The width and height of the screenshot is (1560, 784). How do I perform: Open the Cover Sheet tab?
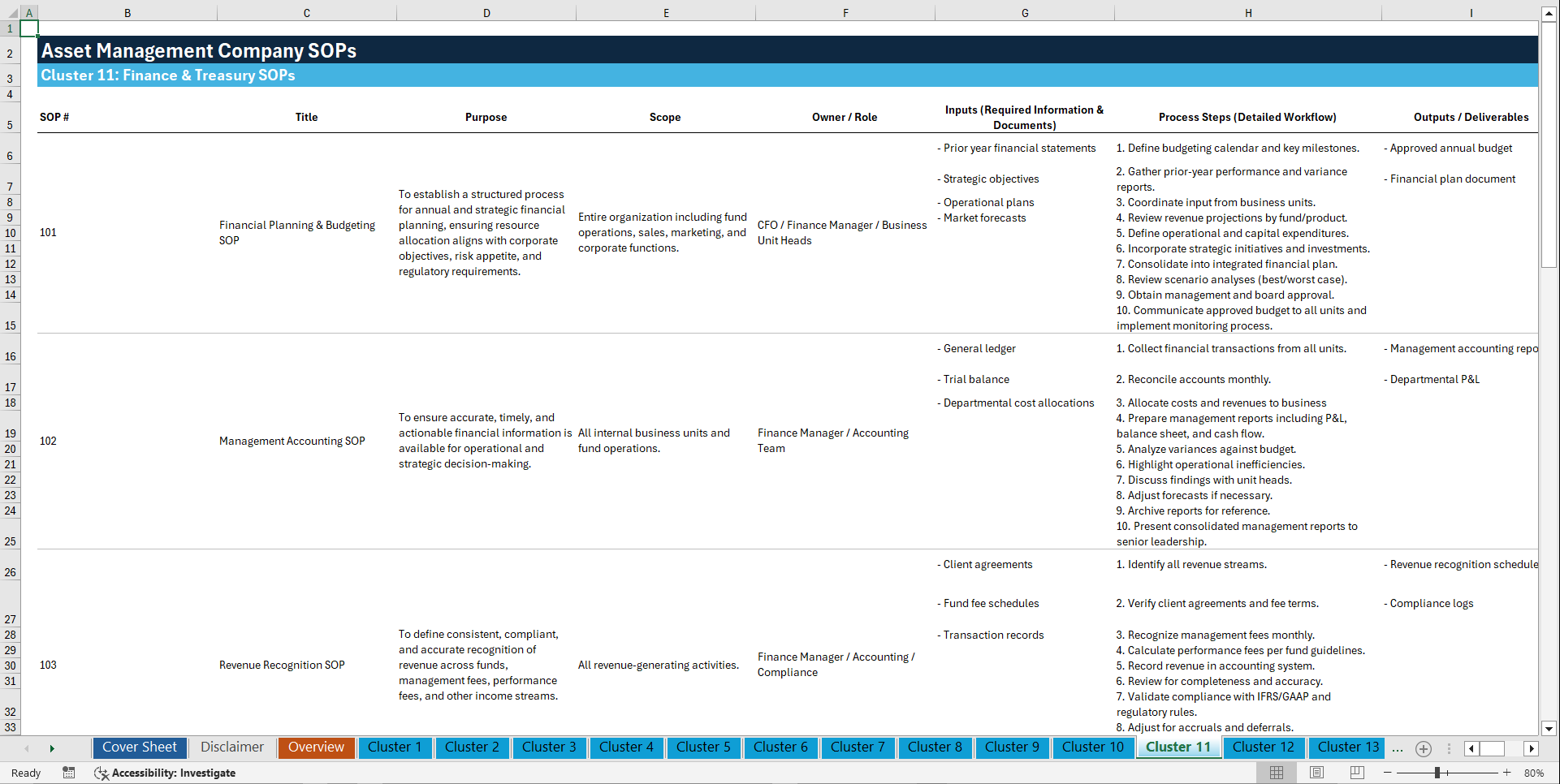click(x=139, y=747)
